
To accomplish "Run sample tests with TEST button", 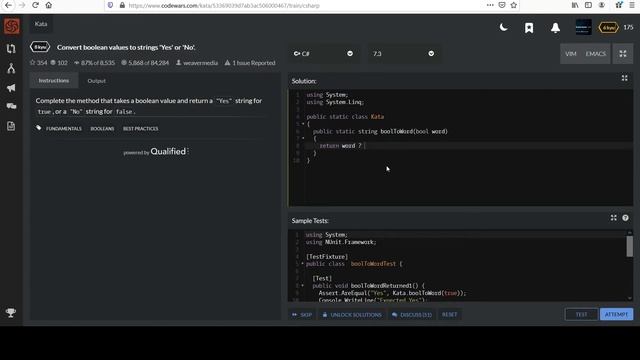I will pos(581,314).
